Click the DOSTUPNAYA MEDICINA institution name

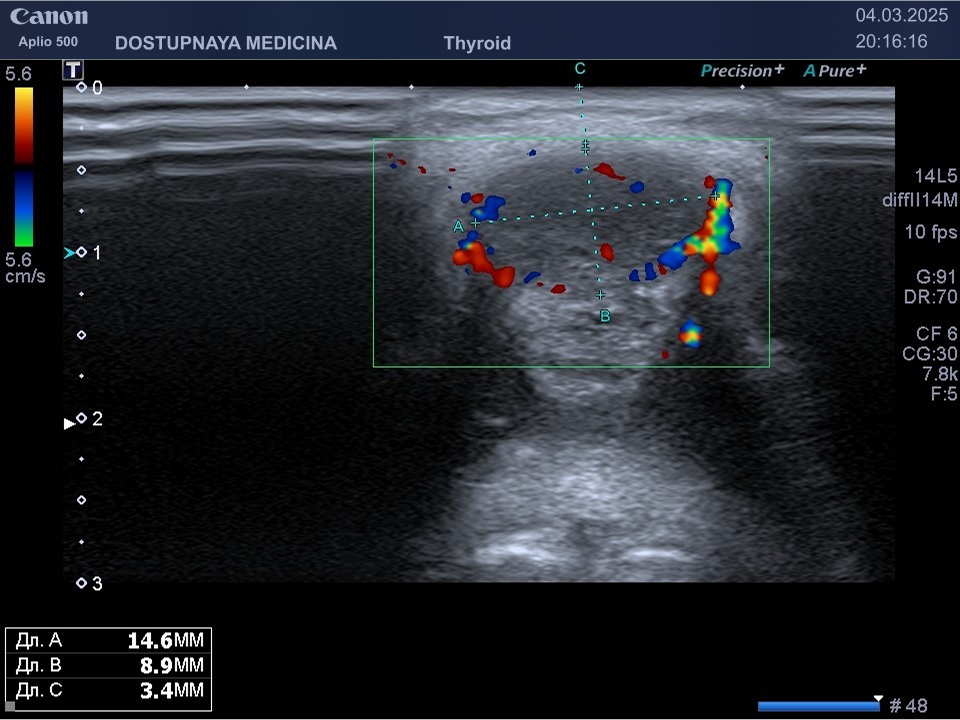click(226, 43)
